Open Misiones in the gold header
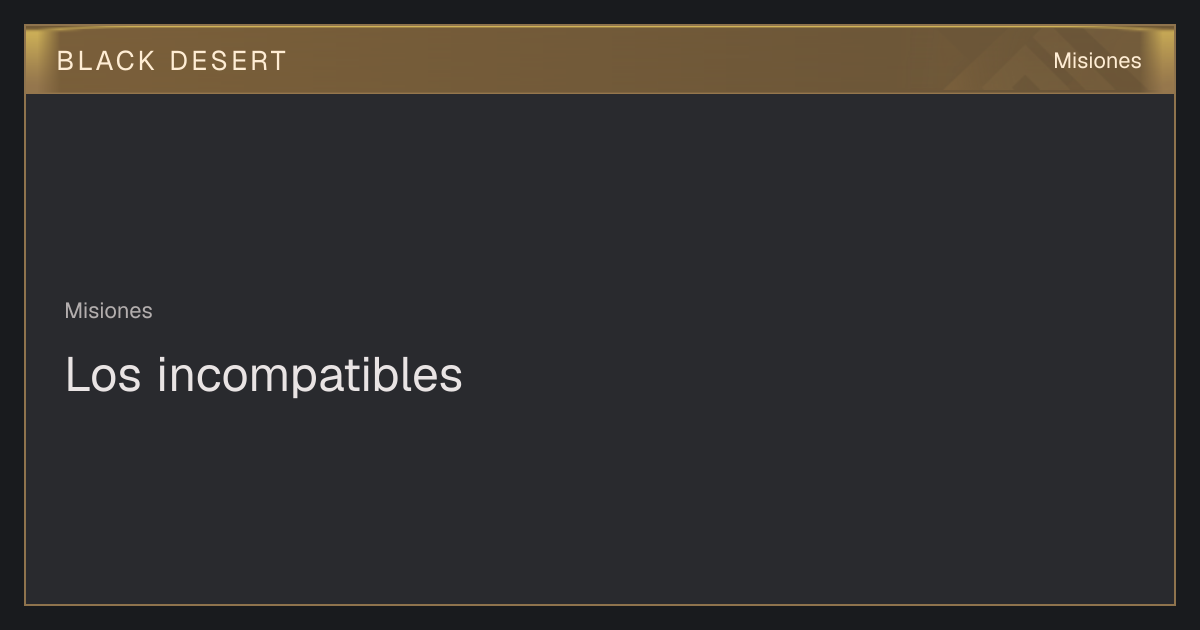This screenshot has height=630, width=1200. click(1097, 61)
